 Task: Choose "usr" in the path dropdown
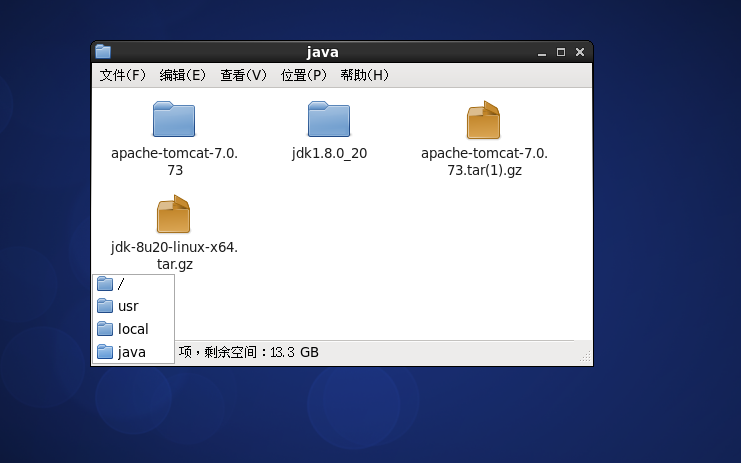coord(127,306)
